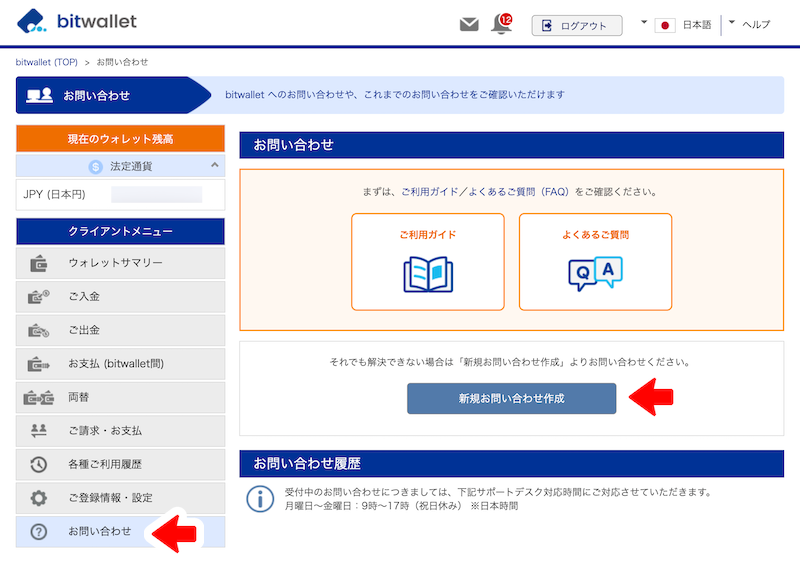Click the 法定通貨 currency coin icon

tap(95, 166)
